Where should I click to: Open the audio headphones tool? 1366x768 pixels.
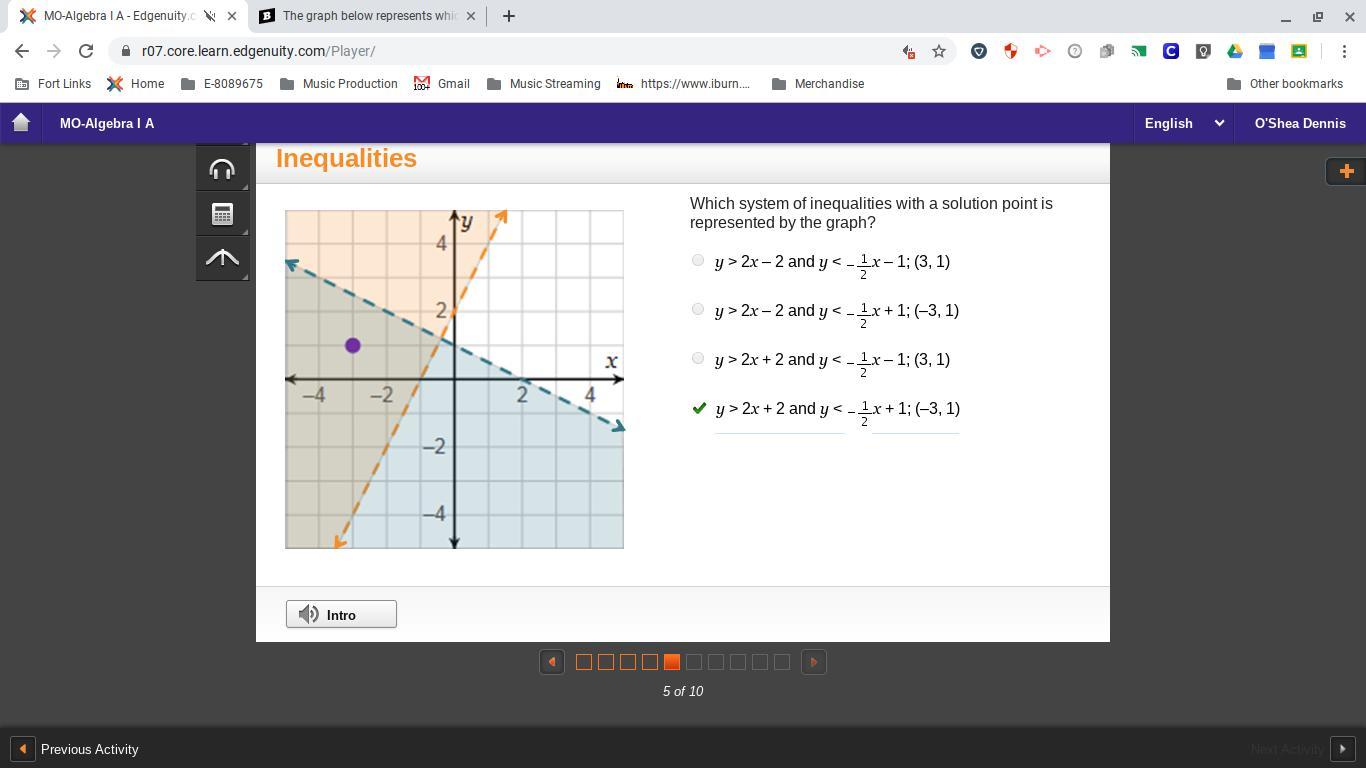[222, 170]
